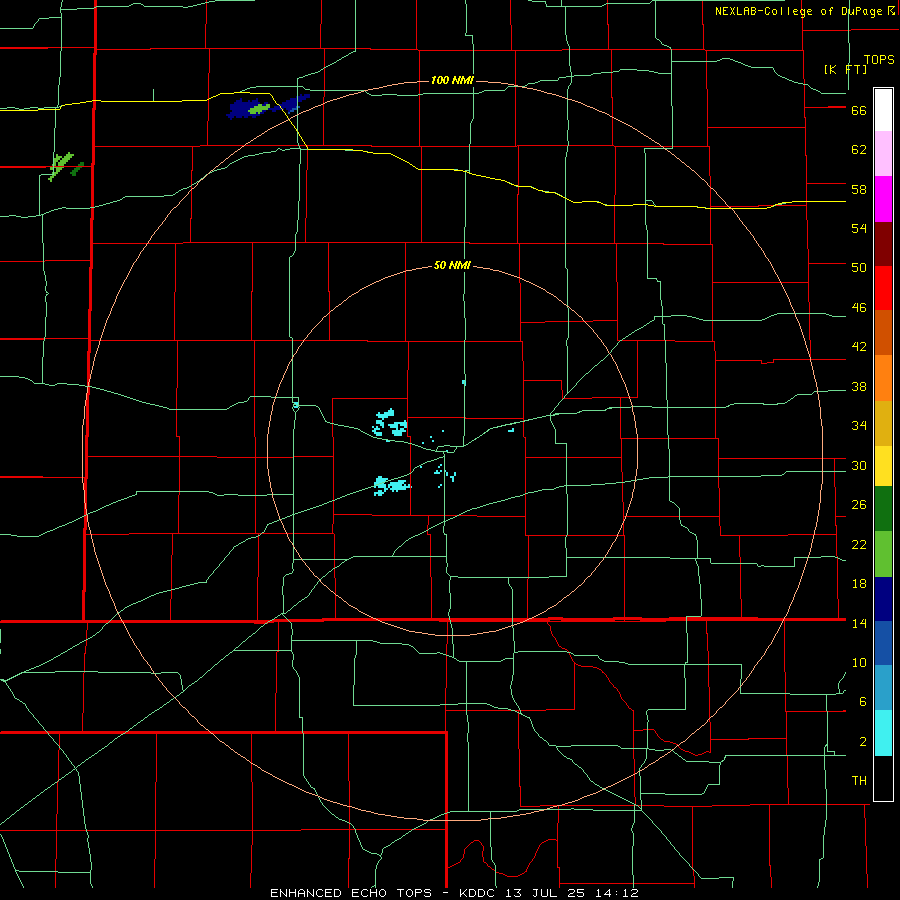Click the "[K FT]" units label

pos(845,69)
